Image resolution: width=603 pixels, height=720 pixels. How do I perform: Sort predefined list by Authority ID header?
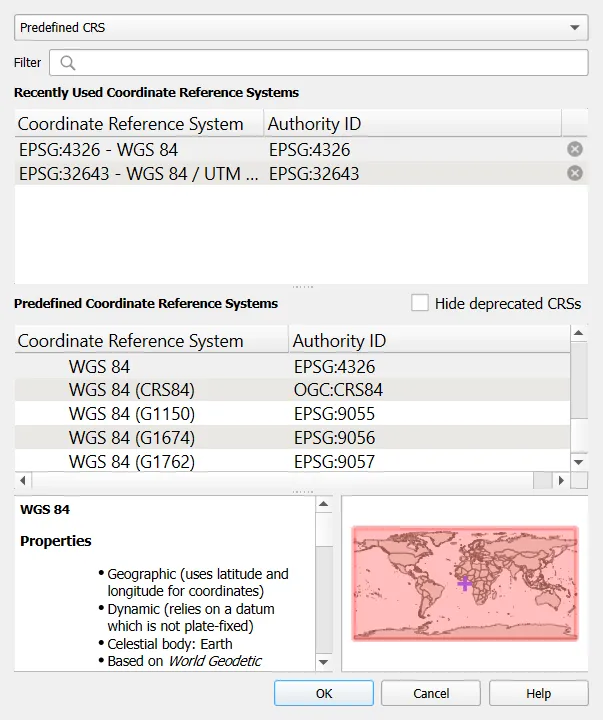click(429, 340)
